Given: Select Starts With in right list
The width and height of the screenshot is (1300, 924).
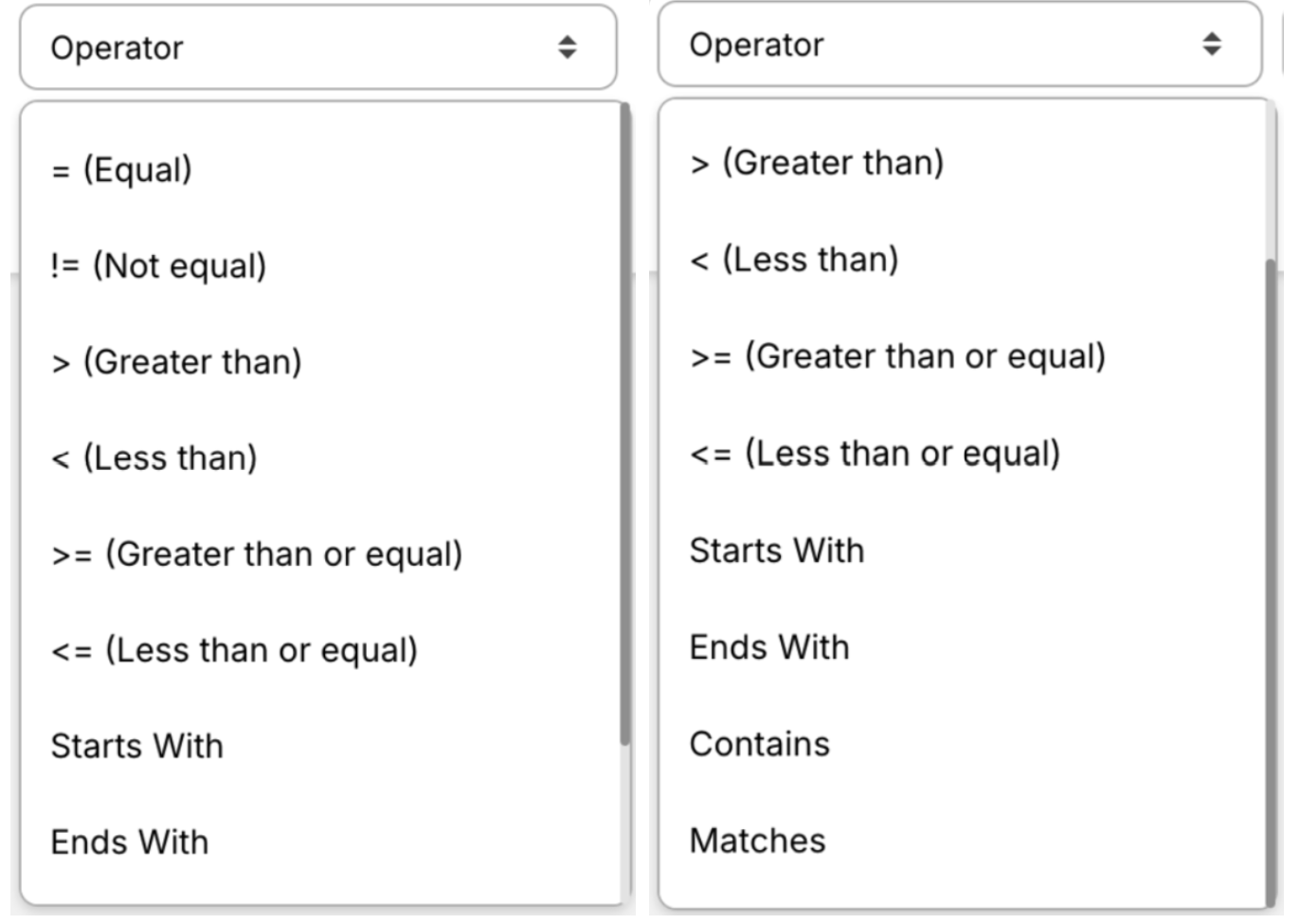Looking at the screenshot, I should (x=777, y=551).
